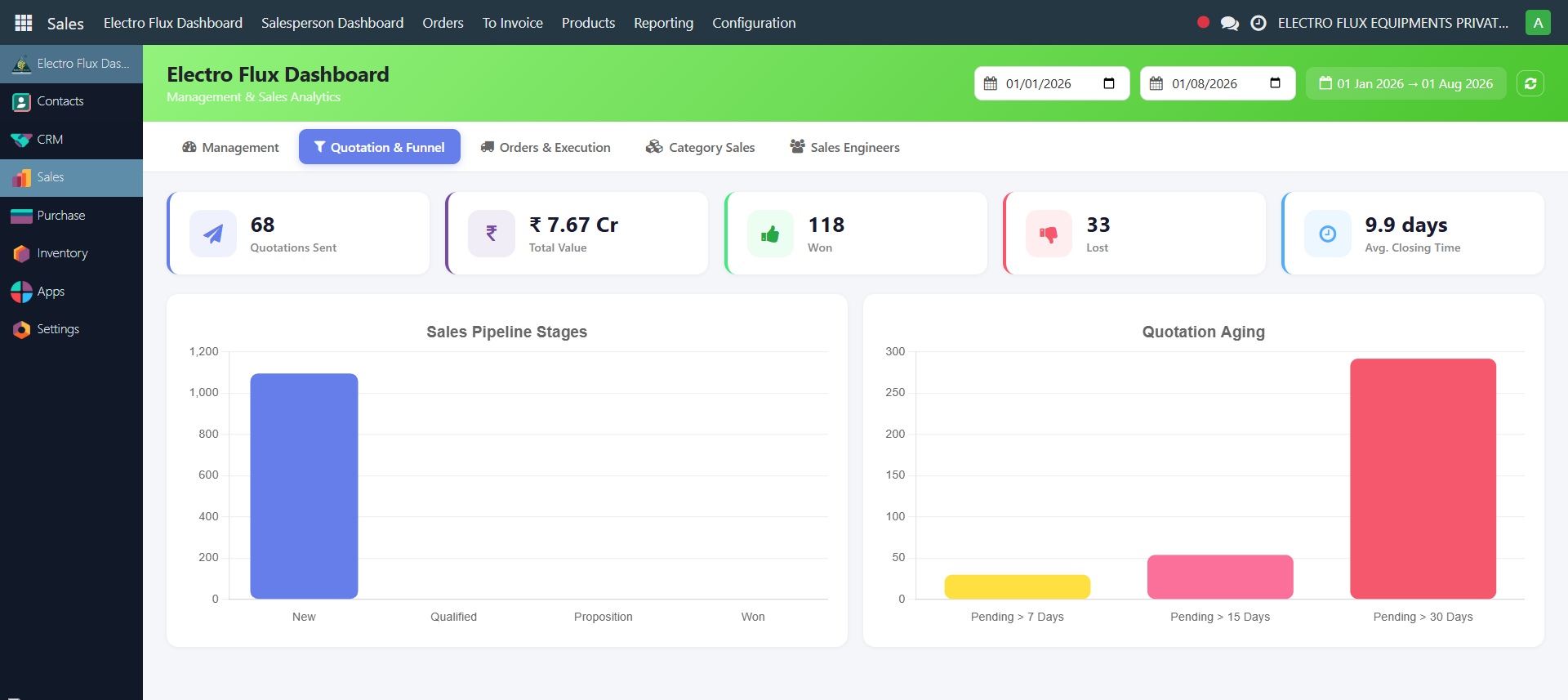Image resolution: width=1568 pixels, height=700 pixels.
Task: Click the refresh dashboard icon button
Action: [1530, 83]
